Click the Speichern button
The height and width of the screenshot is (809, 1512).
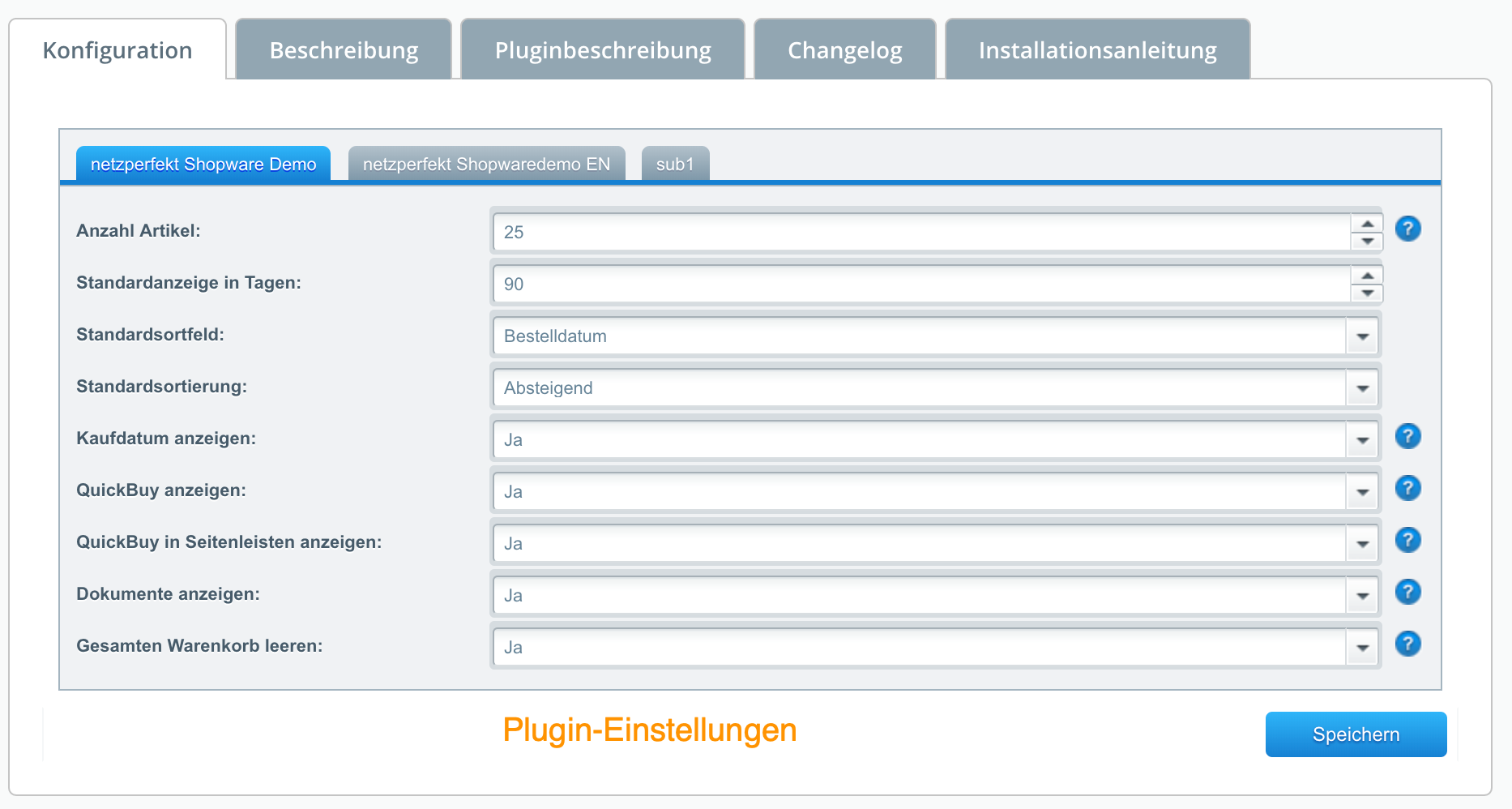[1356, 734]
